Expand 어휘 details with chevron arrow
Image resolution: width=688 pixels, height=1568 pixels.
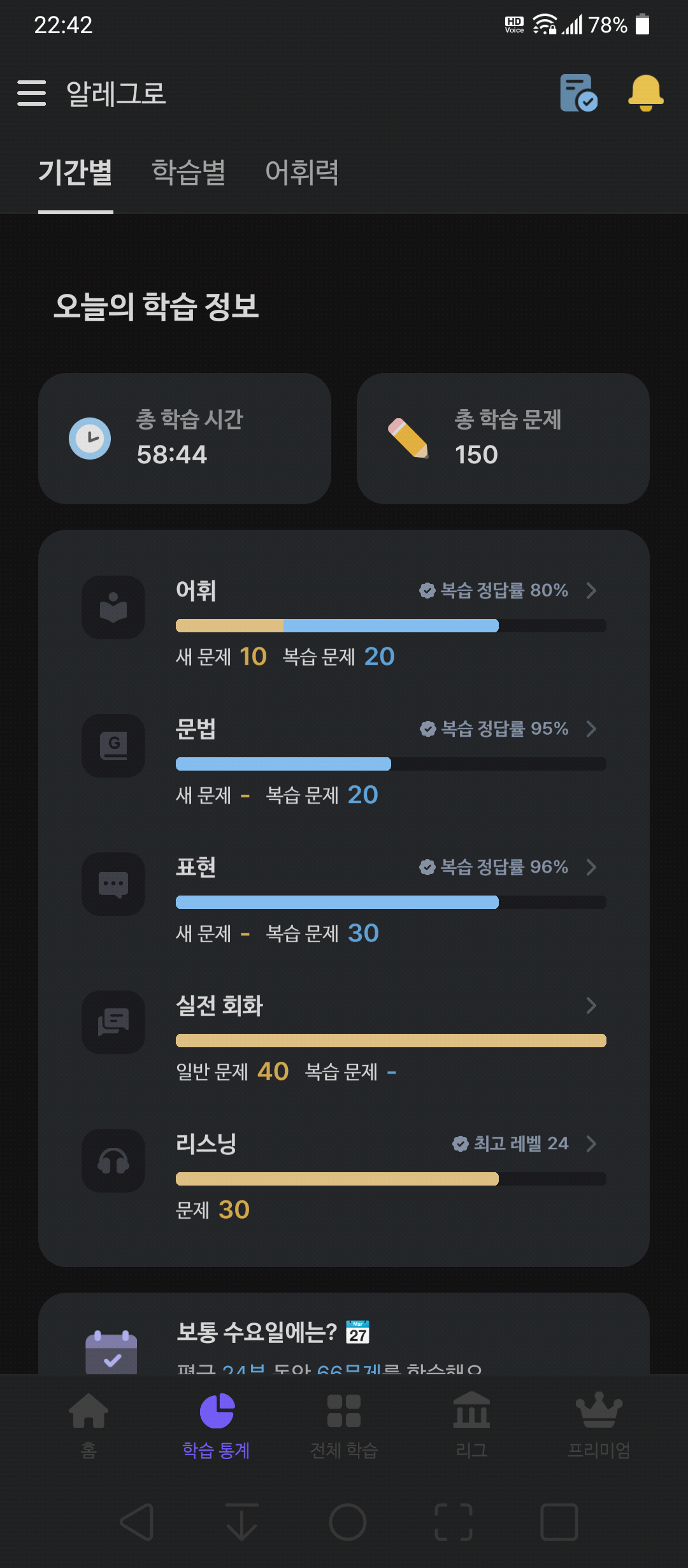click(591, 590)
